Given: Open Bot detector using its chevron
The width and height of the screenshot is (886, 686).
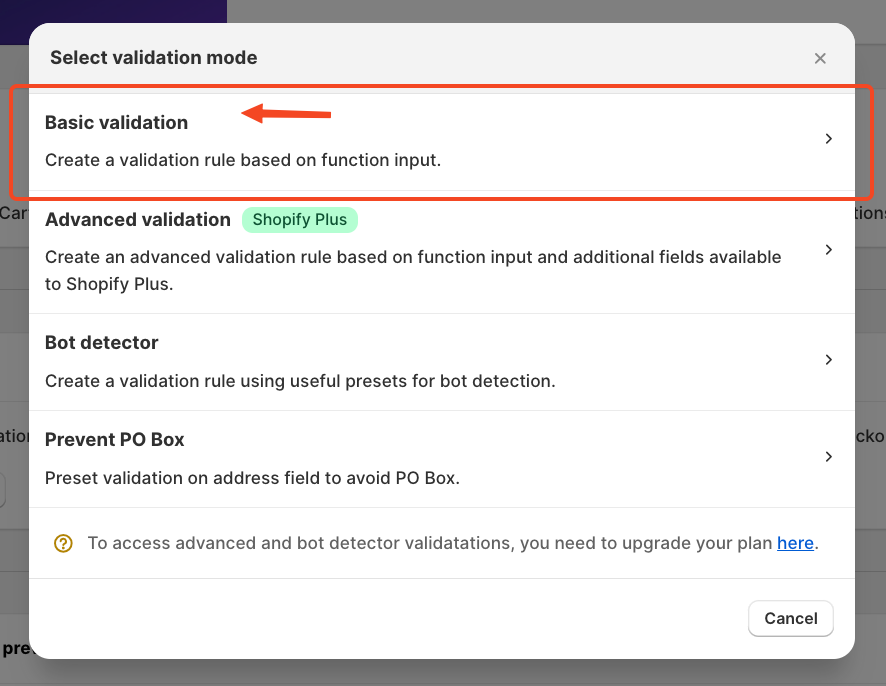Looking at the screenshot, I should tap(828, 360).
